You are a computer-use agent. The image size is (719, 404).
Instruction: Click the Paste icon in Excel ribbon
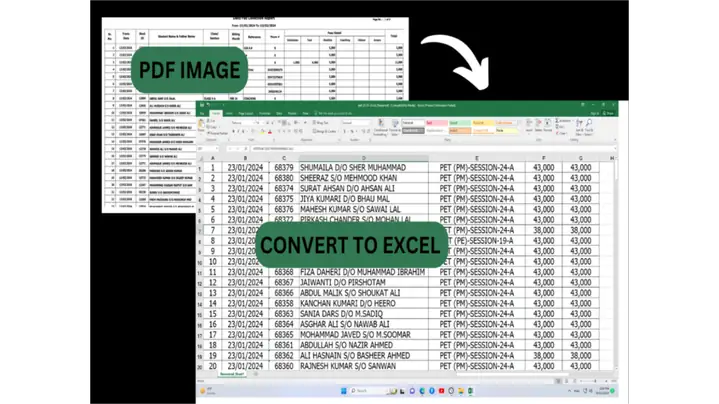click(x=201, y=125)
